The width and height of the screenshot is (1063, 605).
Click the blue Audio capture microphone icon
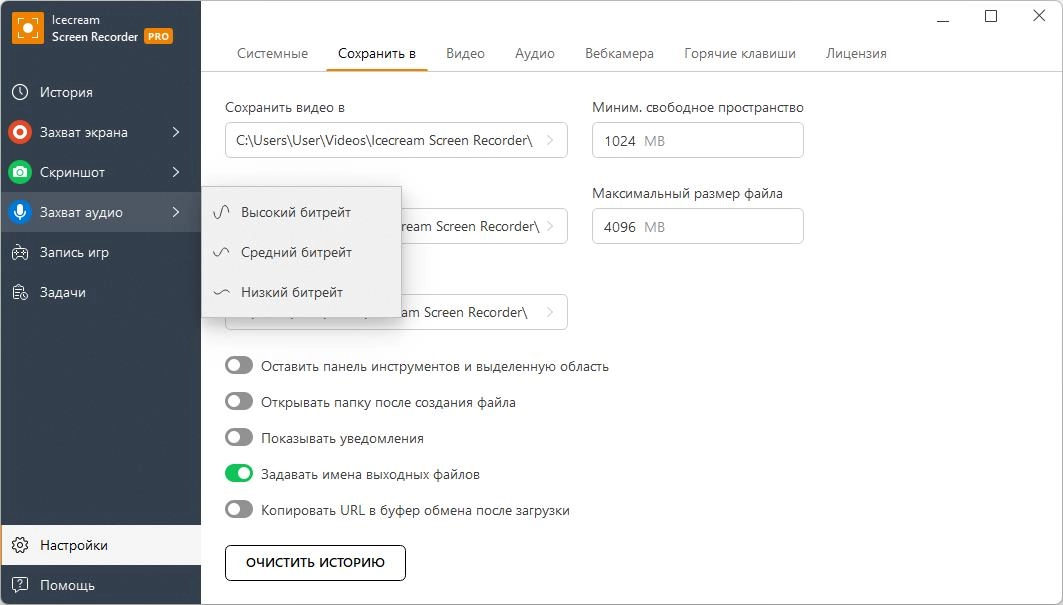[20, 212]
